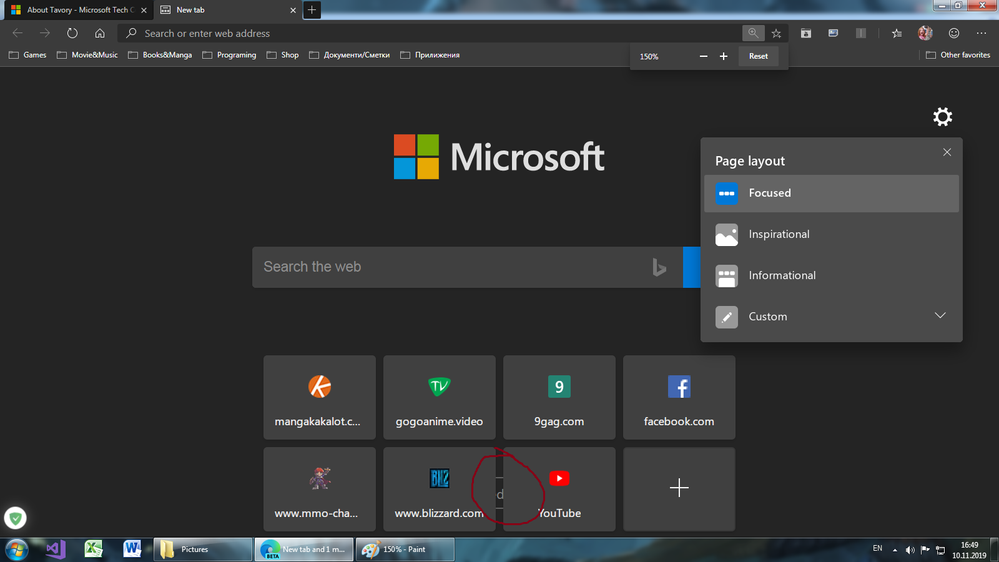Click the Search the web box
The image size is (999, 562).
468,267
